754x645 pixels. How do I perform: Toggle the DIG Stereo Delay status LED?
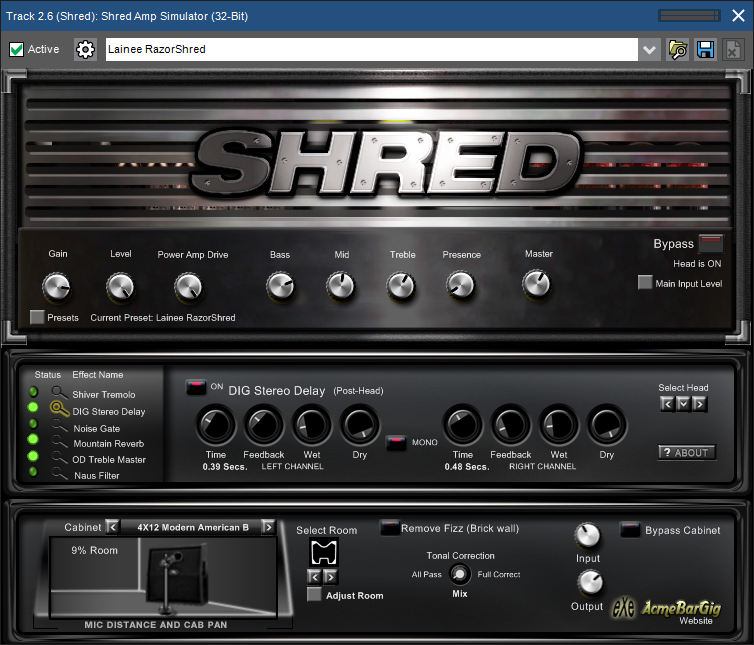tap(33, 407)
